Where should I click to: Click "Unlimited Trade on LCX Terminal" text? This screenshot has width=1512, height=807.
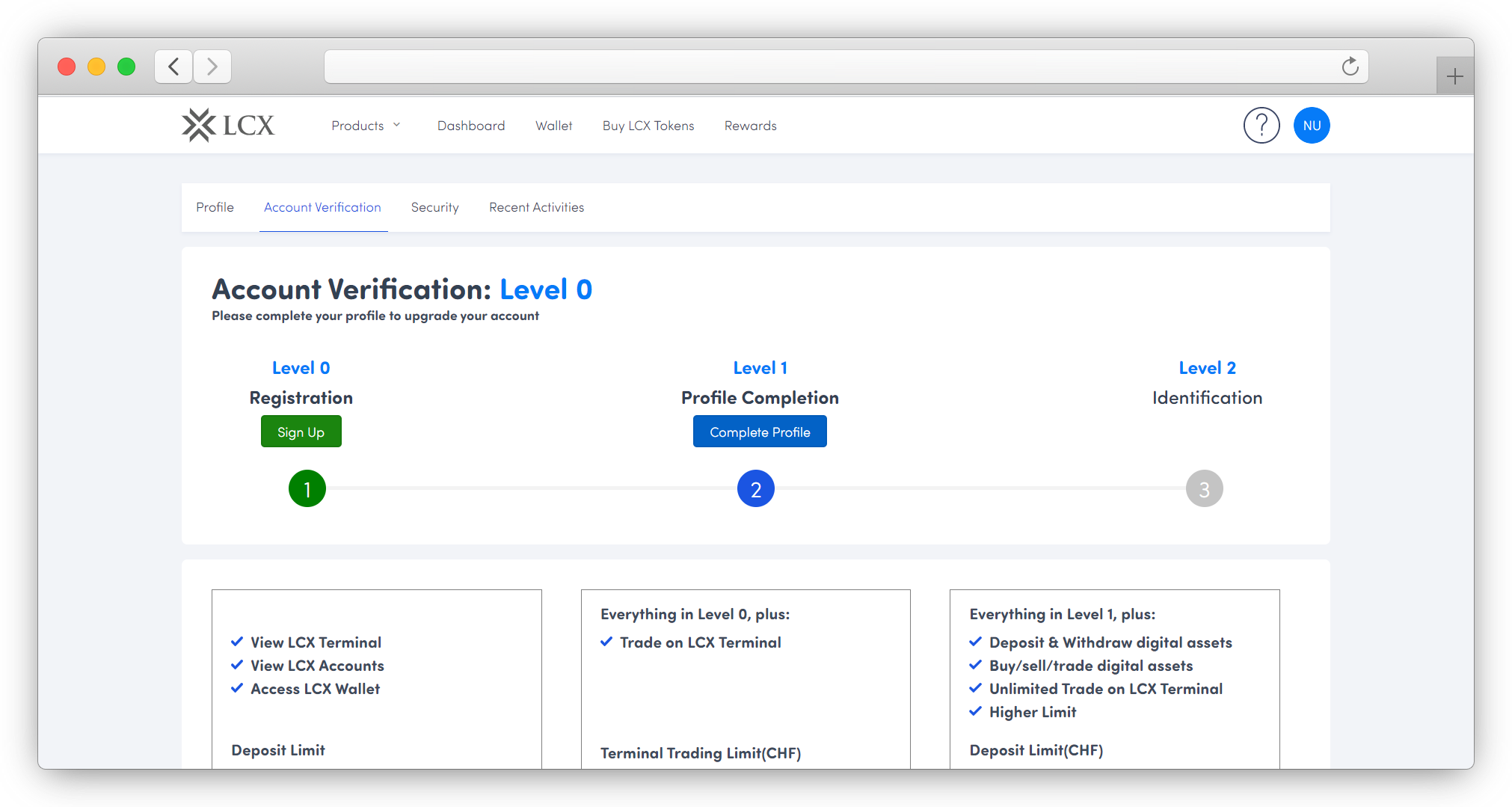click(1106, 689)
